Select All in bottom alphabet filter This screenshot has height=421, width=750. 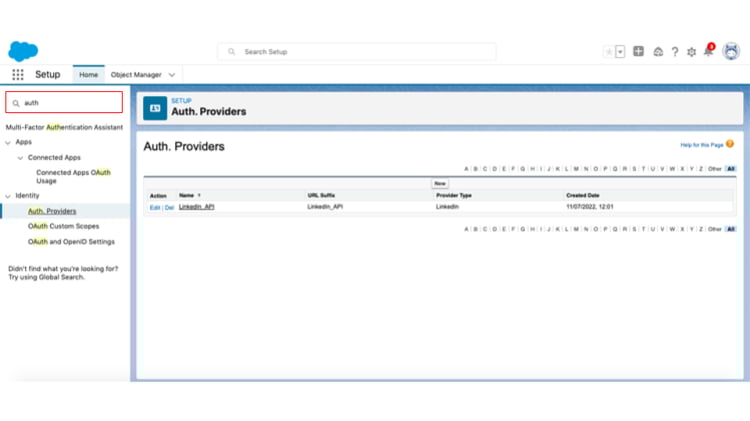point(730,229)
